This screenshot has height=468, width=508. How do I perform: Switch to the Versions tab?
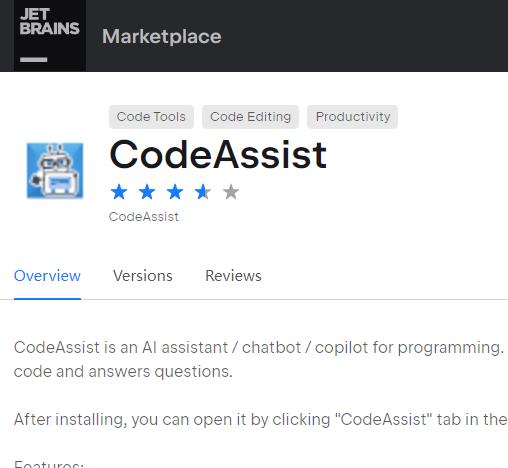pyautogui.click(x=143, y=276)
